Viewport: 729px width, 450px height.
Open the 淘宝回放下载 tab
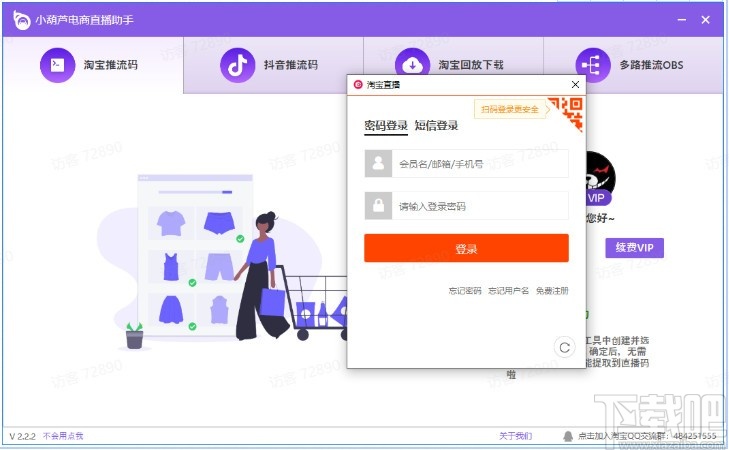[453, 65]
